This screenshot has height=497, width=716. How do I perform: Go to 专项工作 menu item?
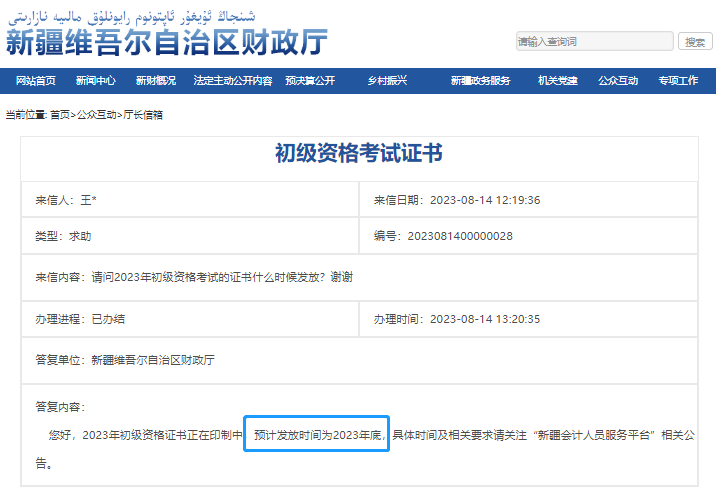pos(678,81)
